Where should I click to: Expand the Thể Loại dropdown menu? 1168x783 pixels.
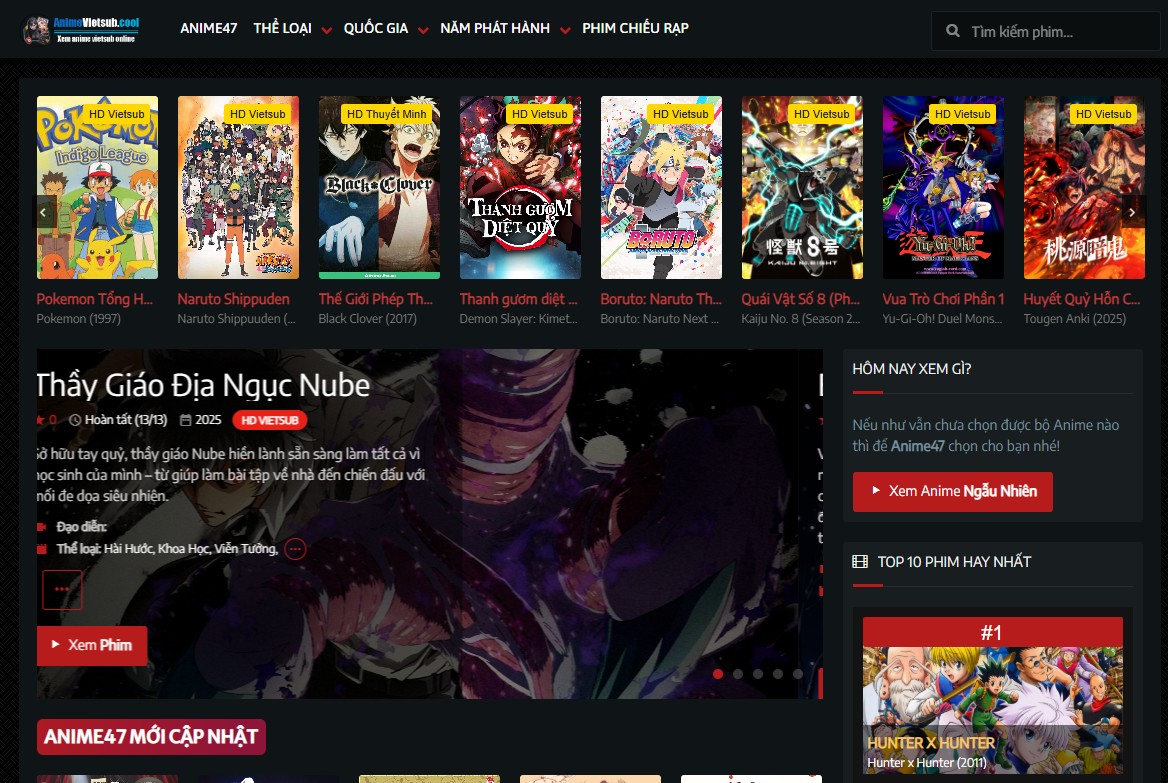(292, 28)
